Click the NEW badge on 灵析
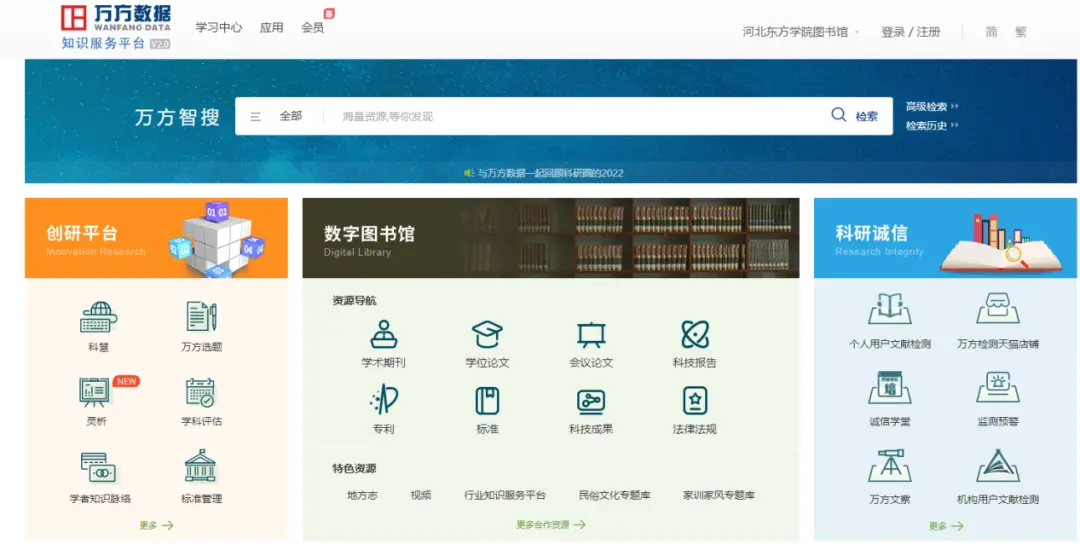Image resolution: width=1080 pixels, height=544 pixels. pos(126,381)
